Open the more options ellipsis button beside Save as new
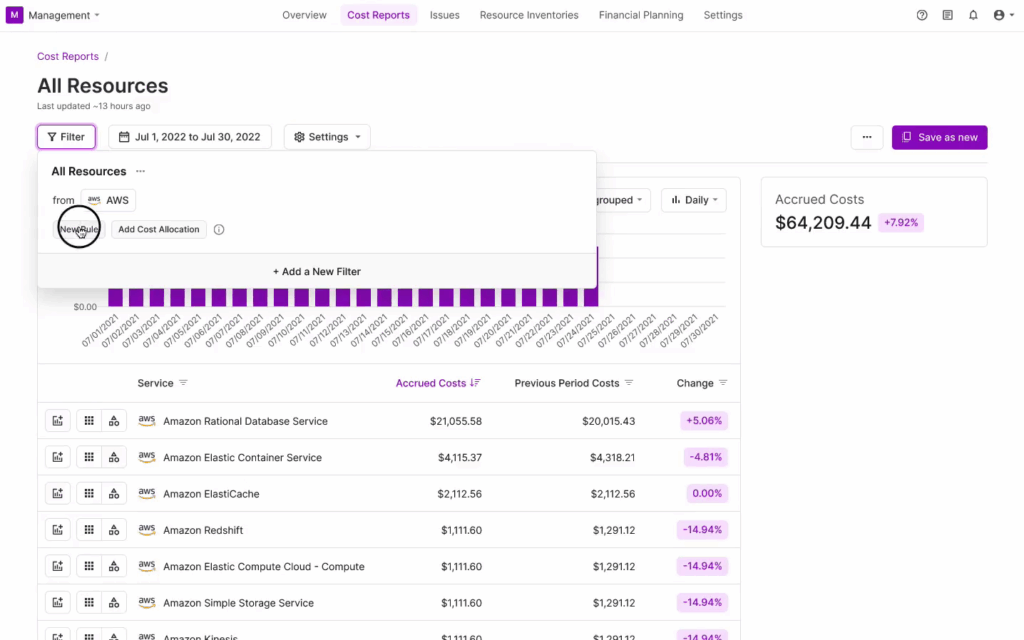This screenshot has height=640, width=1024. [867, 137]
